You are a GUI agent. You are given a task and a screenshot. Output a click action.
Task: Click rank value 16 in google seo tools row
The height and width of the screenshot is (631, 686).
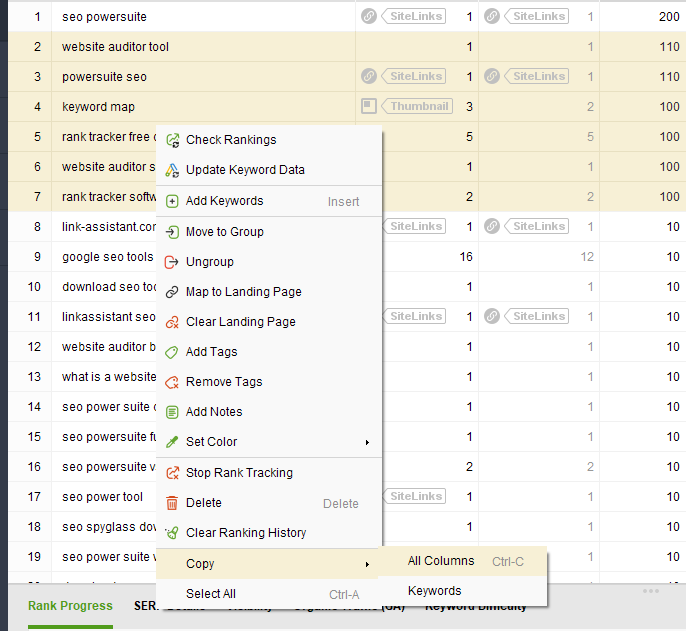466,257
